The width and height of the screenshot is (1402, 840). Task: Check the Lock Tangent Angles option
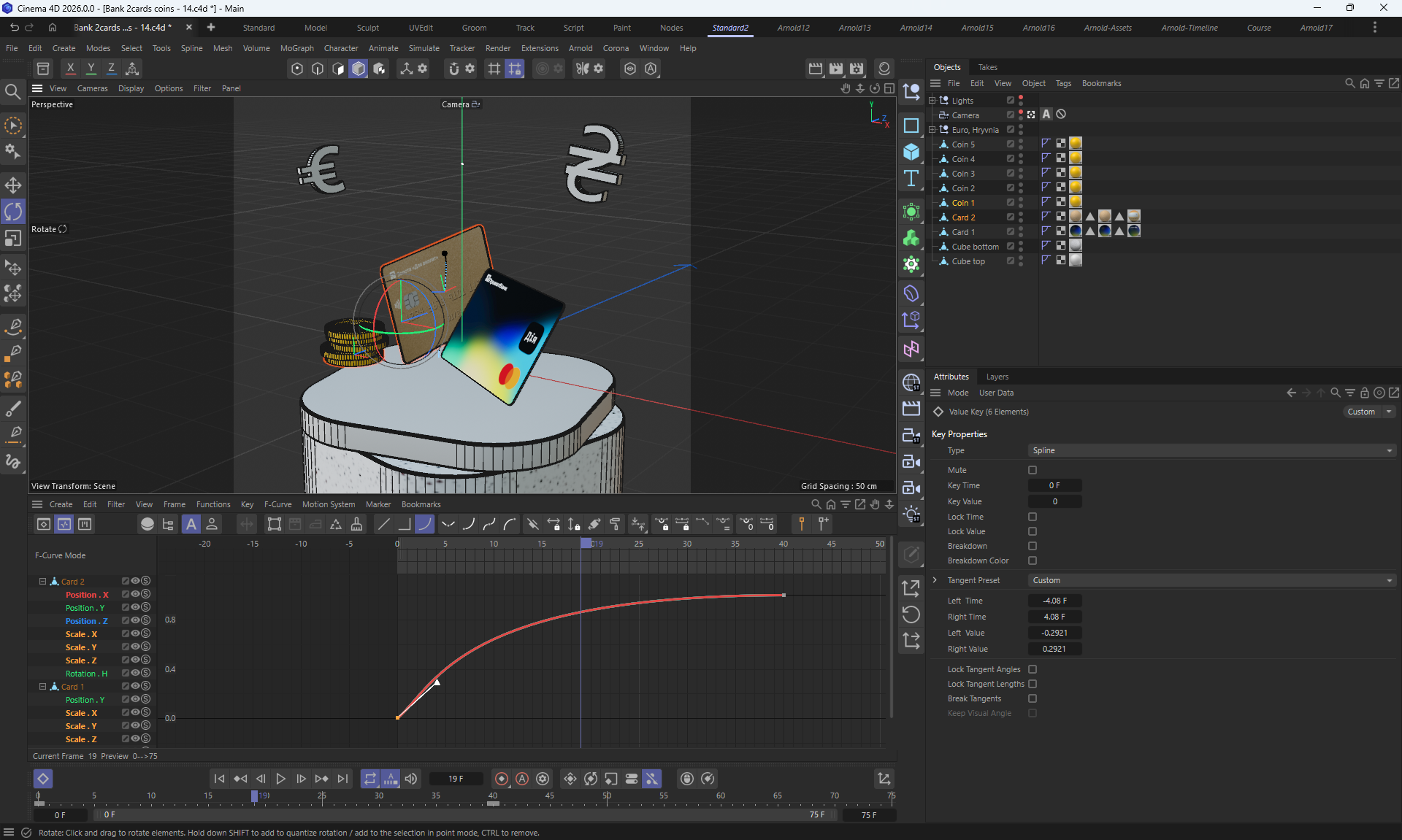click(x=1033, y=669)
